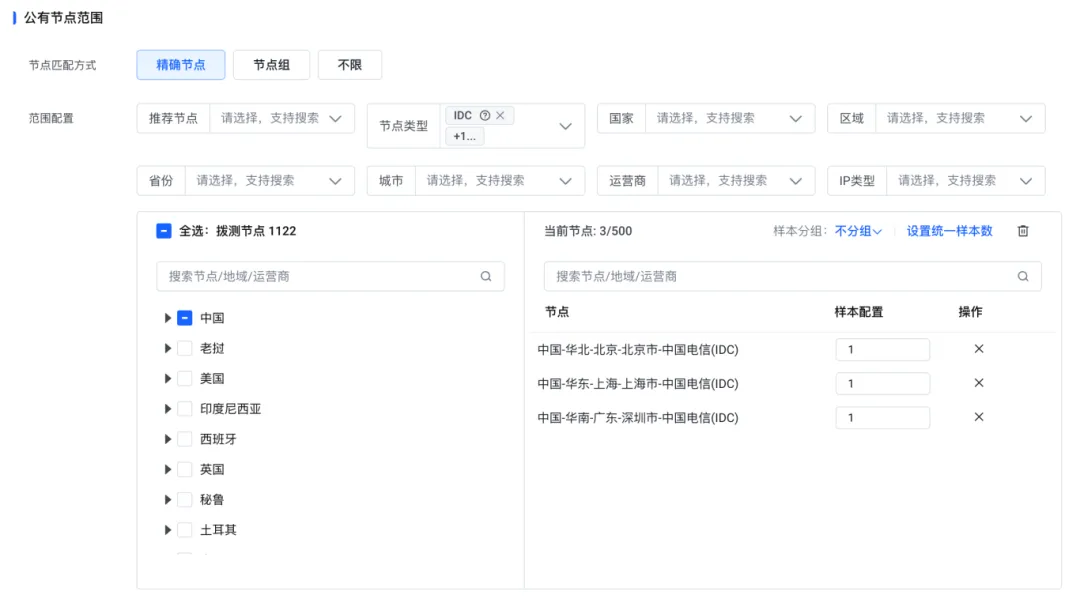Open the 运营商 dropdown
The height and width of the screenshot is (599, 1080).
[736, 181]
